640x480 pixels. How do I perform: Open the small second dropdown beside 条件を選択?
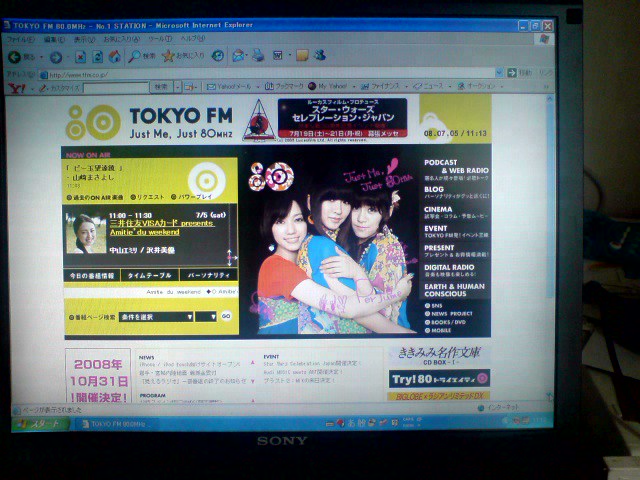tap(206, 317)
